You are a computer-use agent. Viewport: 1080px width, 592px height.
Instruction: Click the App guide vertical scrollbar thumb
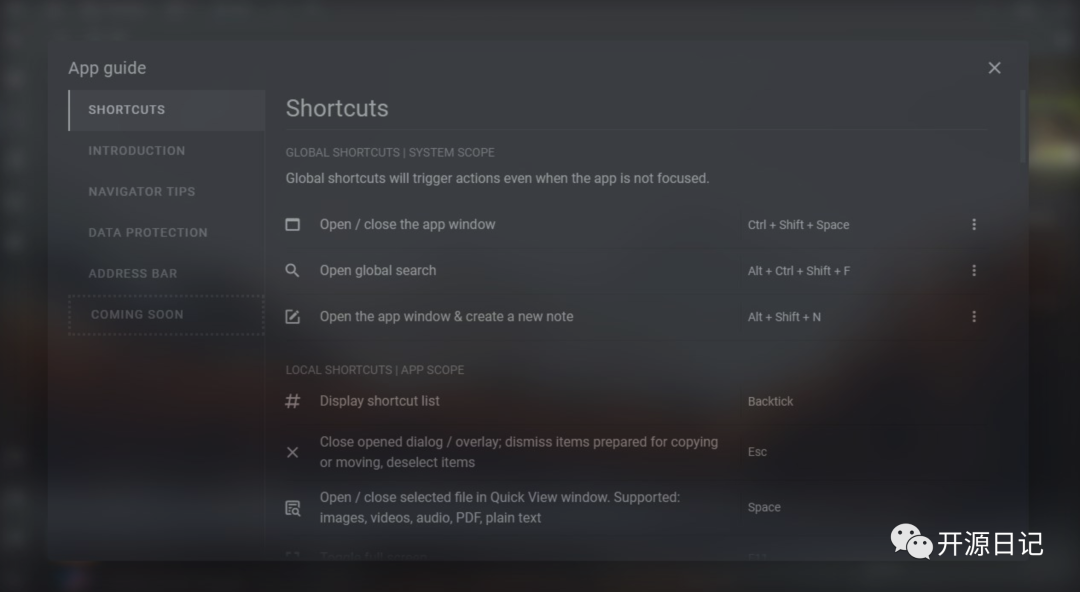(x=1024, y=127)
